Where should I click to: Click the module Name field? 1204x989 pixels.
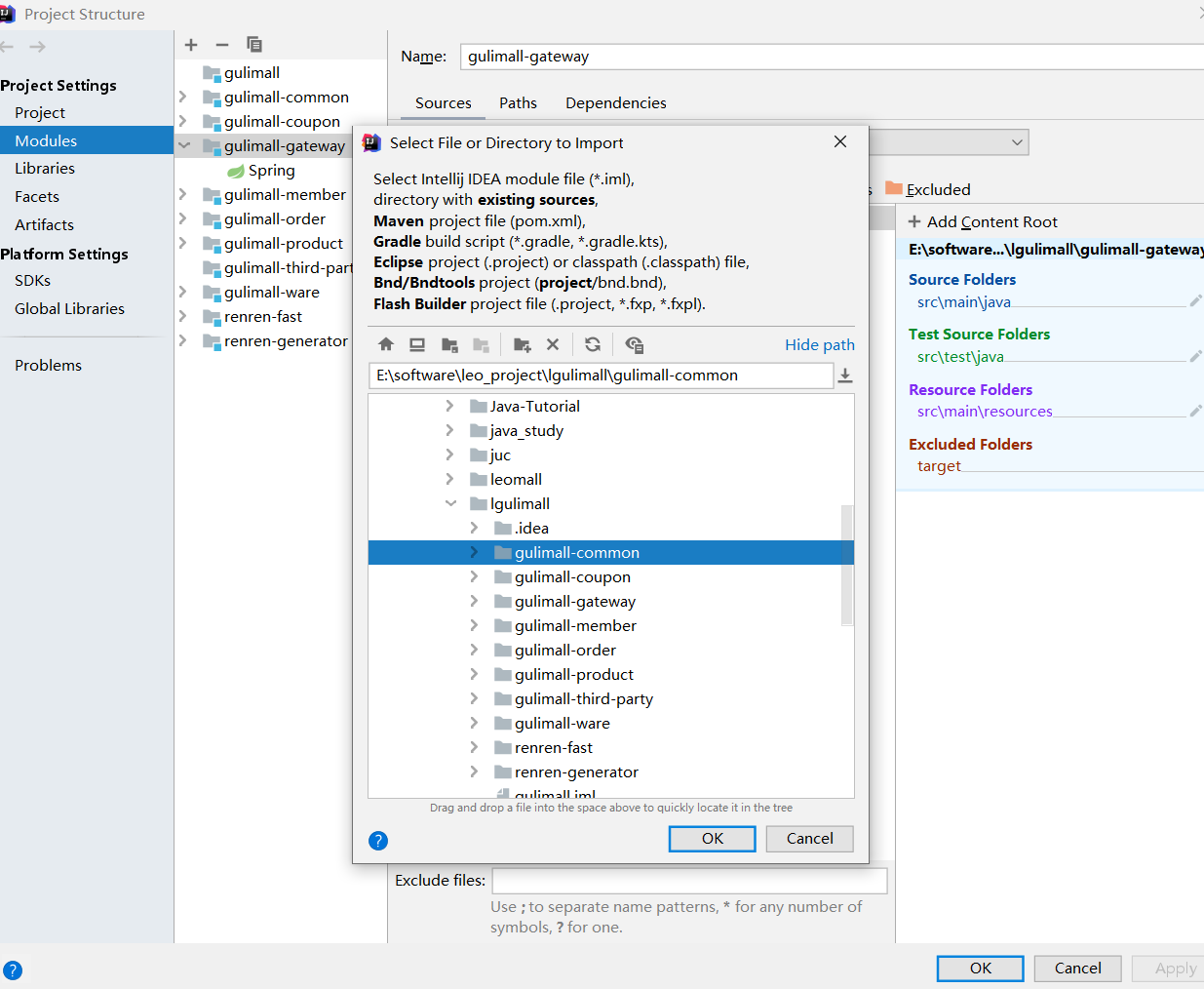(x=832, y=57)
